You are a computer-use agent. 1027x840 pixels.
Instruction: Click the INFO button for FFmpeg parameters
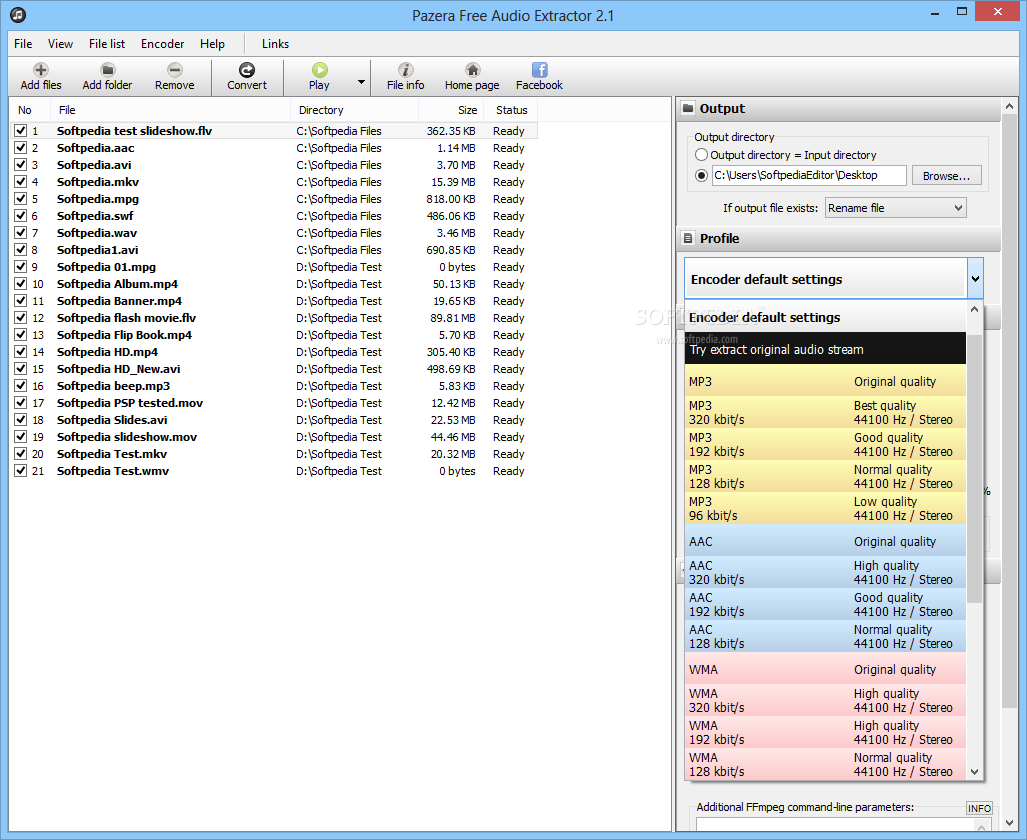979,808
